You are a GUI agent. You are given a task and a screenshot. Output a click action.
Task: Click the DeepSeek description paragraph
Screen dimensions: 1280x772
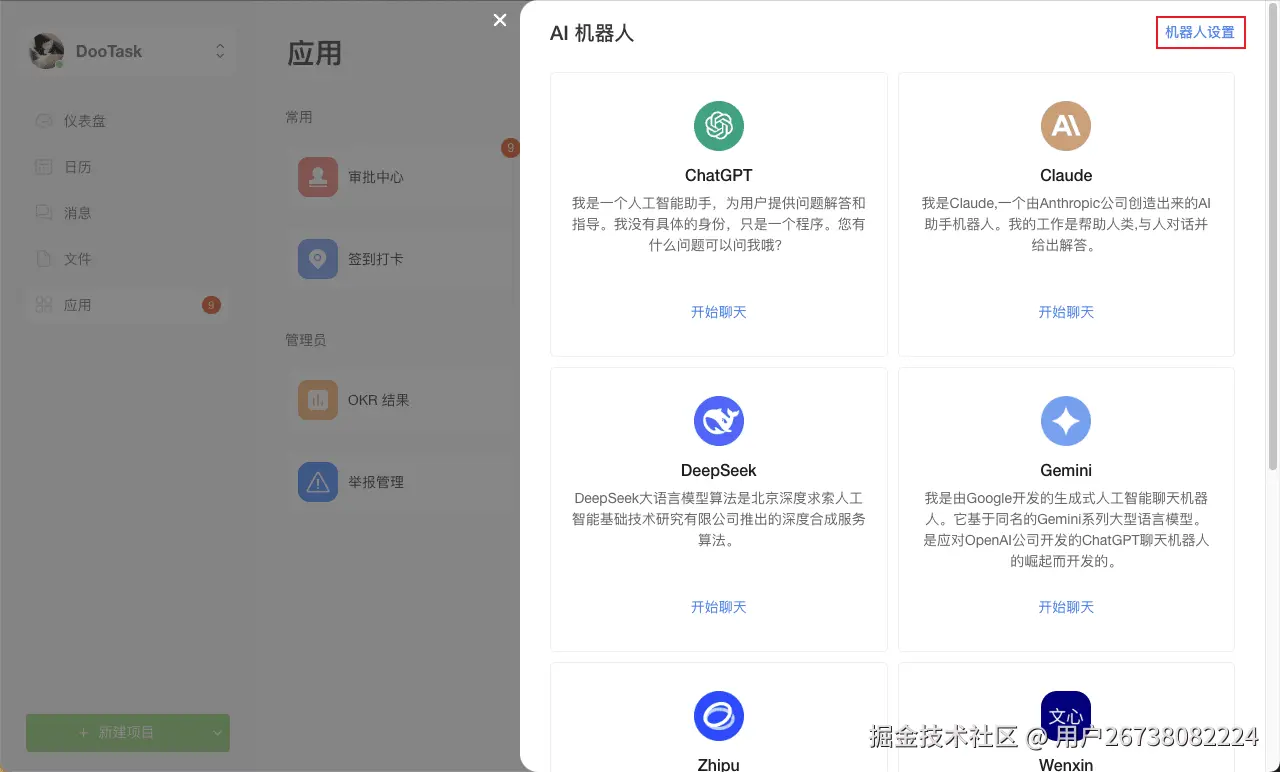719,519
